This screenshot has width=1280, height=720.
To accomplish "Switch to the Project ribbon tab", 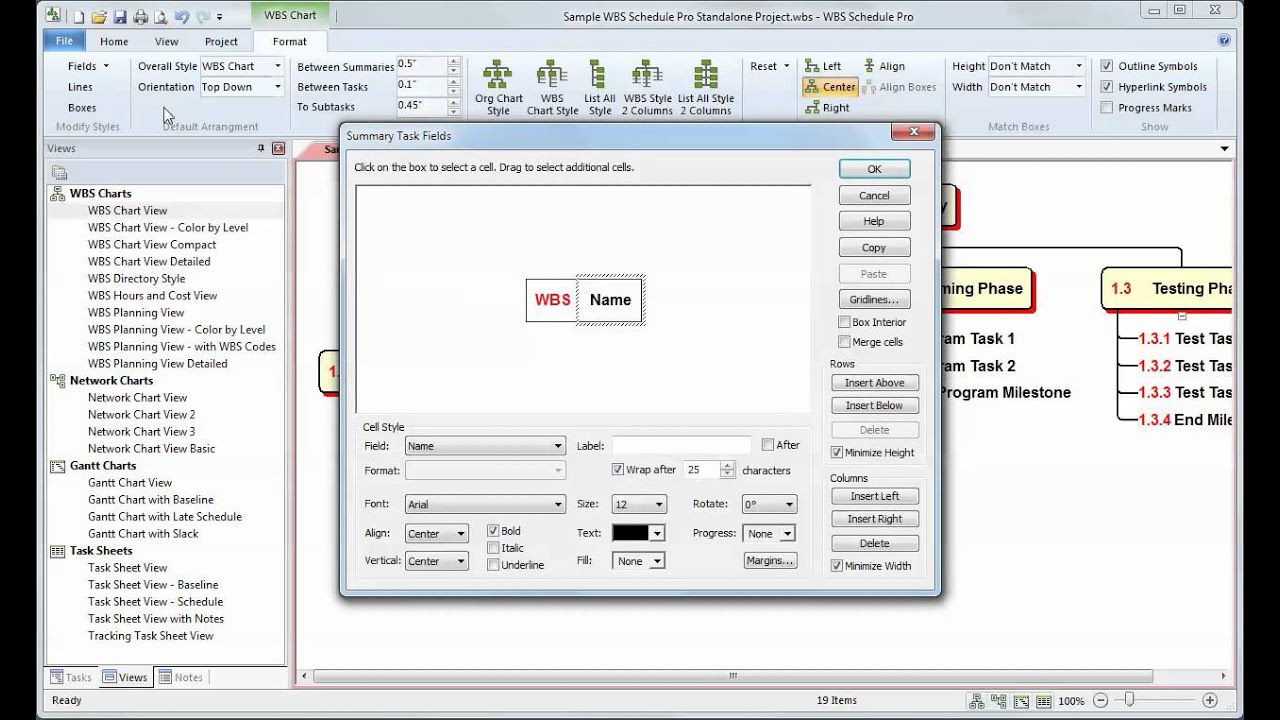I will pyautogui.click(x=221, y=41).
